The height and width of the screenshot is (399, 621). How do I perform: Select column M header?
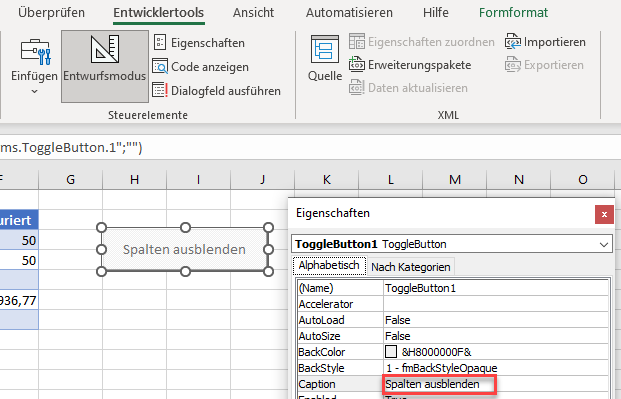(x=455, y=179)
